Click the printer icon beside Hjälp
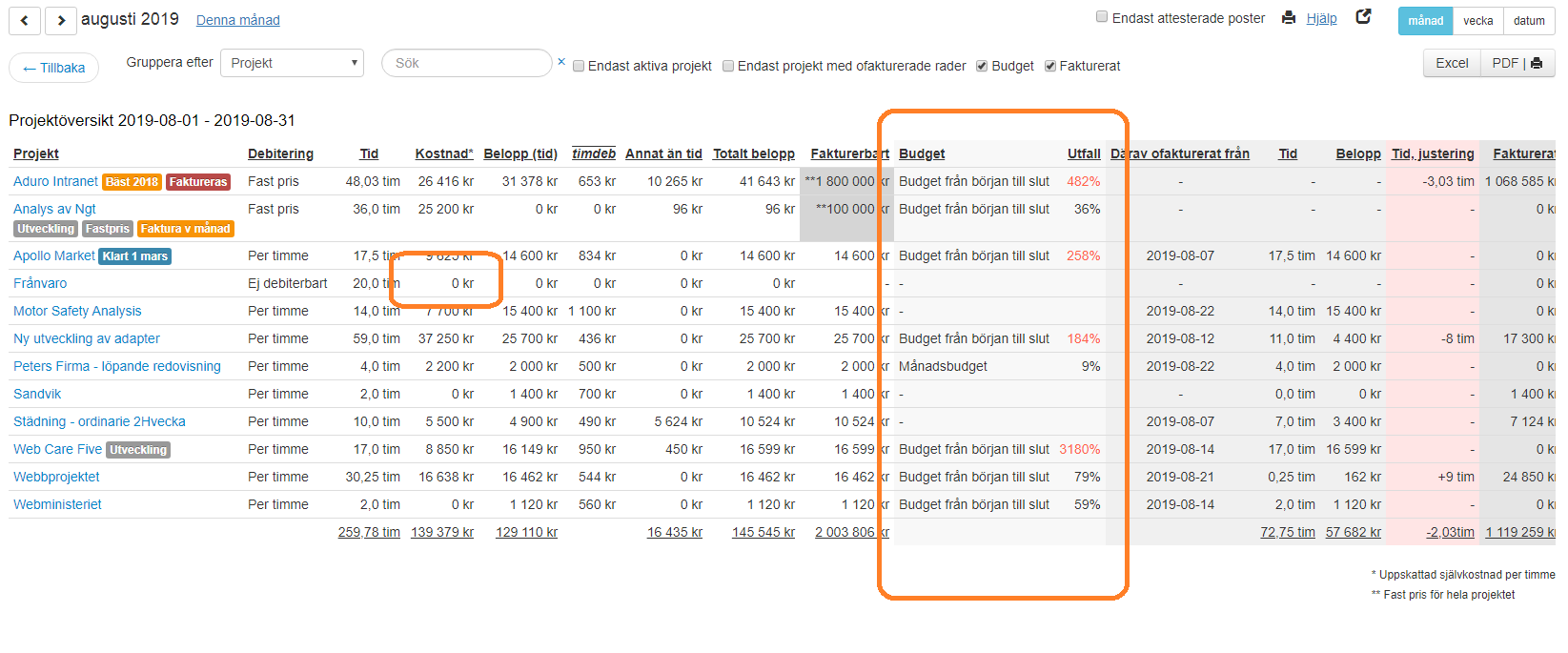 click(1289, 17)
